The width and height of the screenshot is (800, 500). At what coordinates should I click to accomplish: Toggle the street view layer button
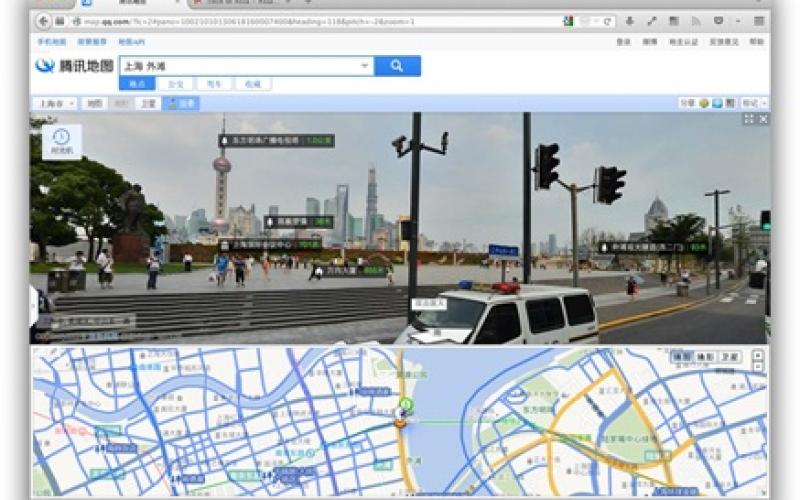181,103
